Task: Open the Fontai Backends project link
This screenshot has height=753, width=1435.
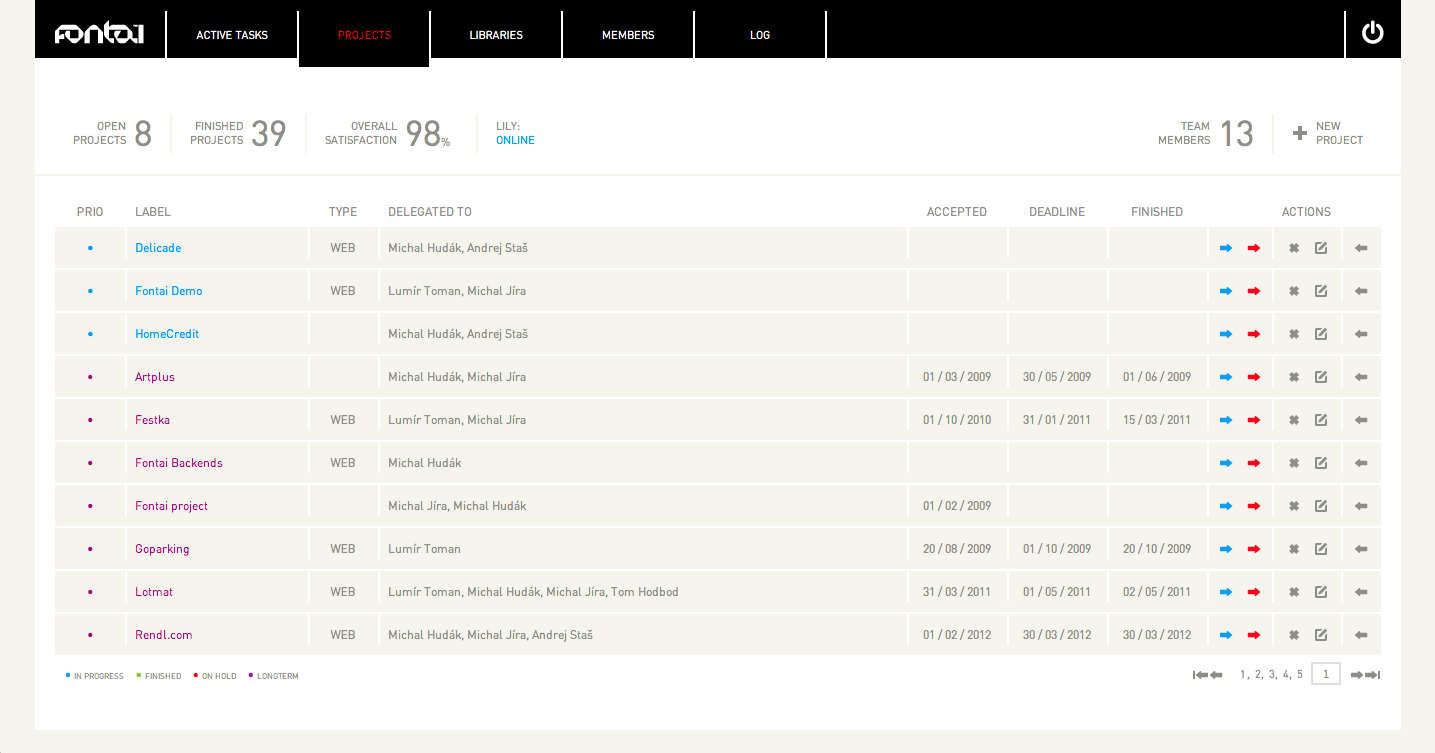Action: (179, 463)
